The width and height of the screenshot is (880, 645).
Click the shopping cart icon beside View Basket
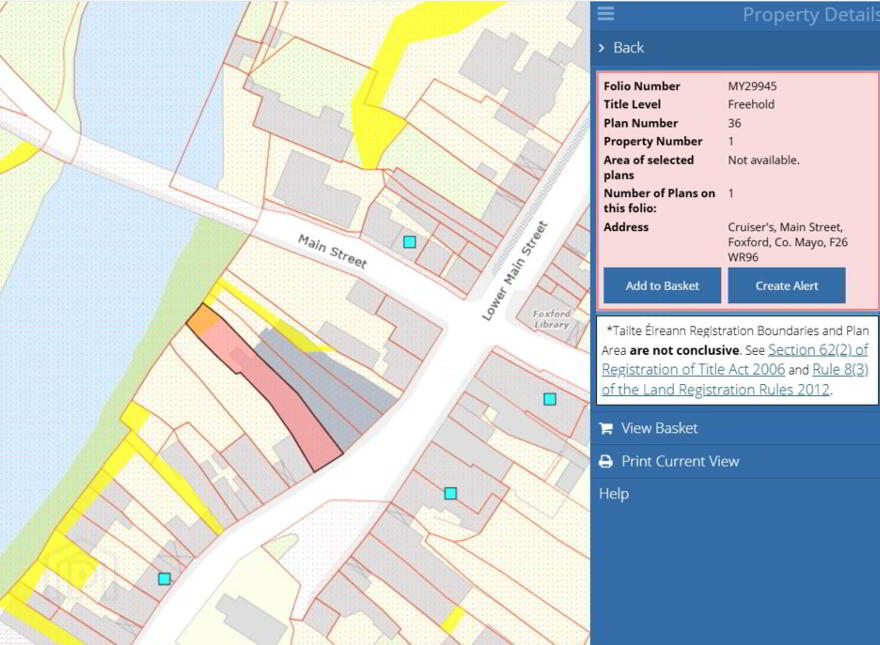pos(606,428)
